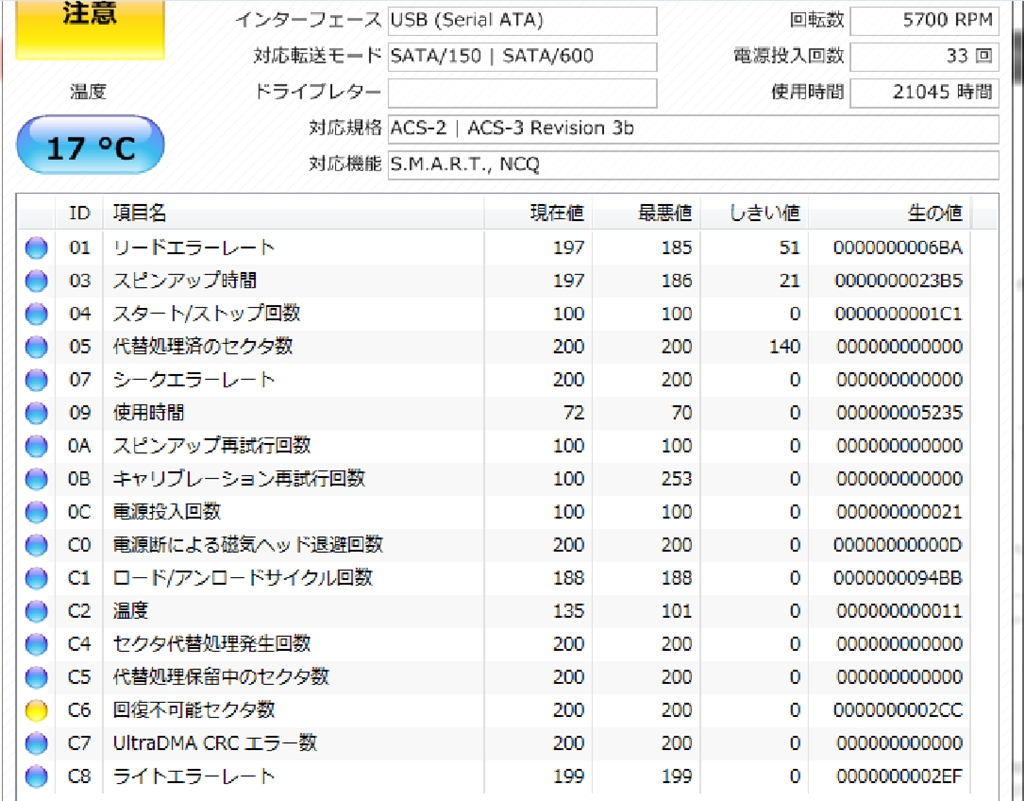1024x801 pixels.
Task: Select the 回復不可能セクタ数 attribute name
Action: (x=193, y=710)
